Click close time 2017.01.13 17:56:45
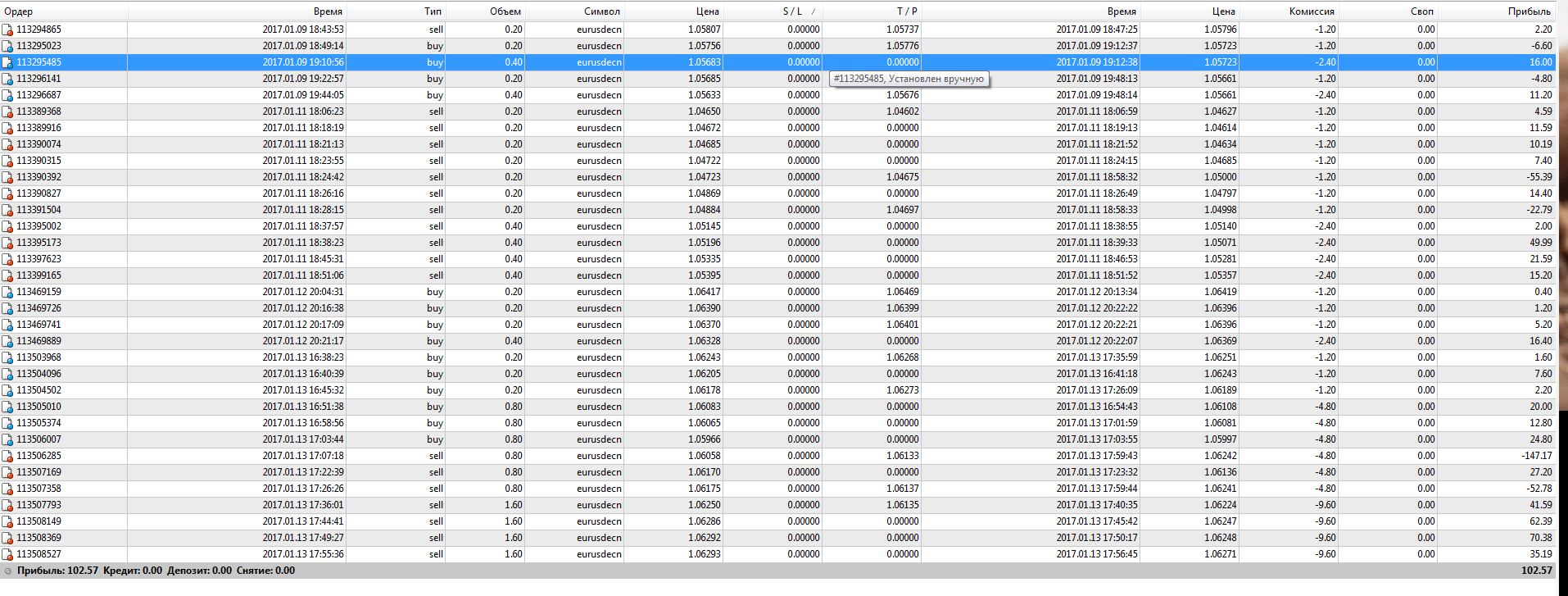 tap(1097, 554)
